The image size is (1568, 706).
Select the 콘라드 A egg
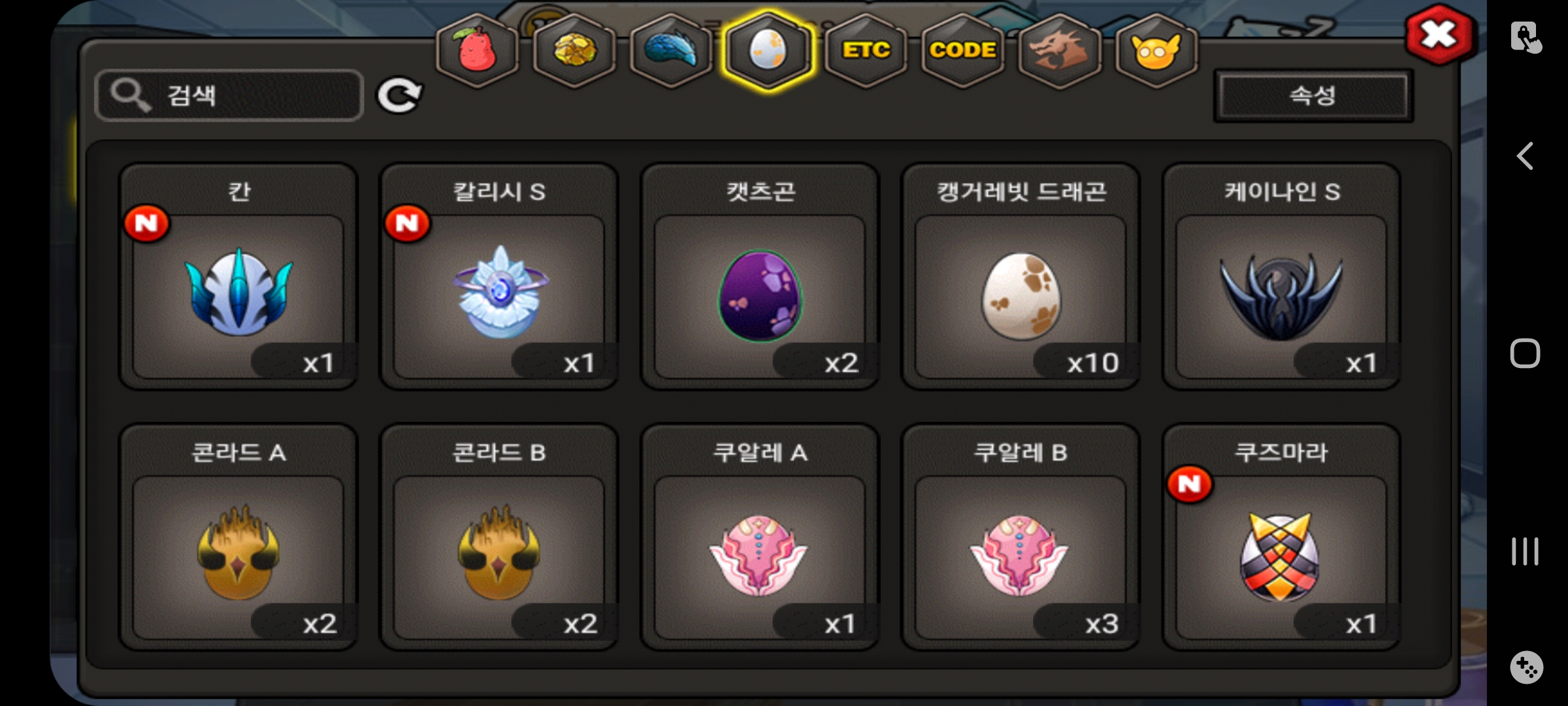(x=238, y=537)
